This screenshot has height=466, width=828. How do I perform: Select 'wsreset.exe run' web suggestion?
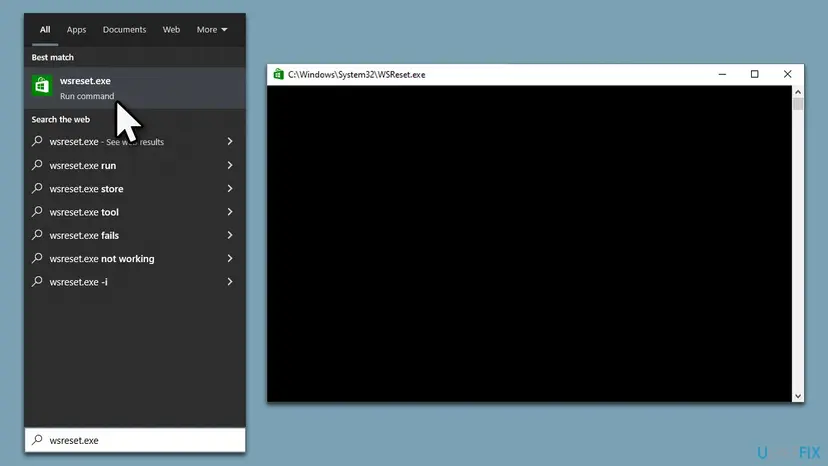135,165
